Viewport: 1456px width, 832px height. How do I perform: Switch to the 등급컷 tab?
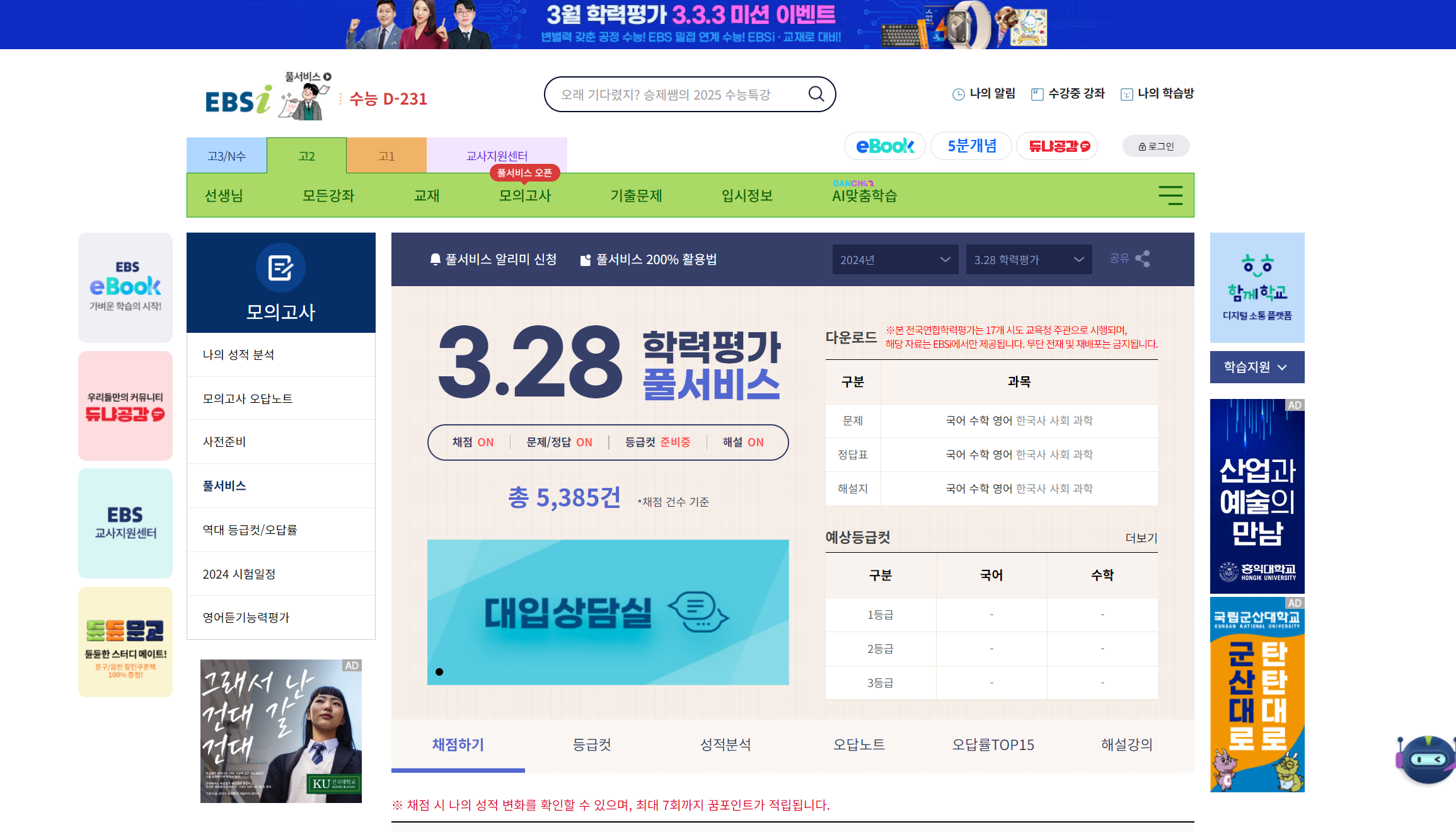tap(592, 745)
